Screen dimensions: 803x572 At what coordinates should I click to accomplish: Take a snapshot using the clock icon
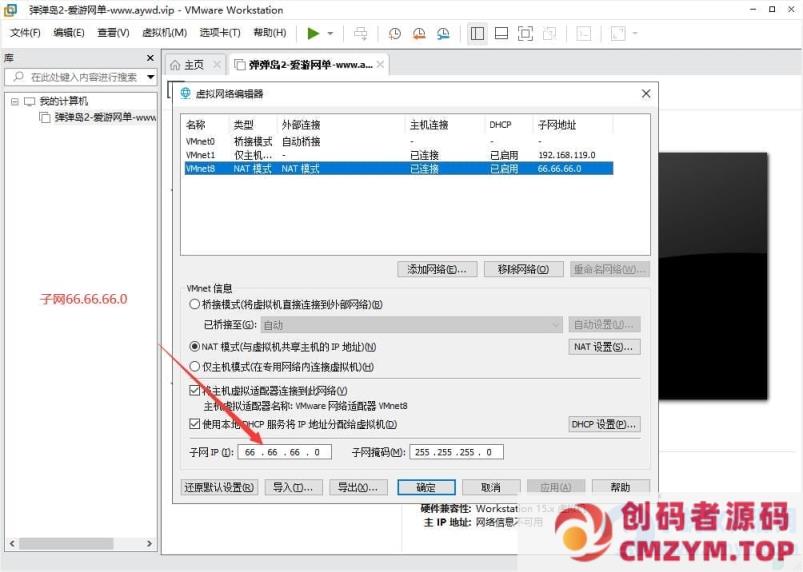(x=394, y=34)
